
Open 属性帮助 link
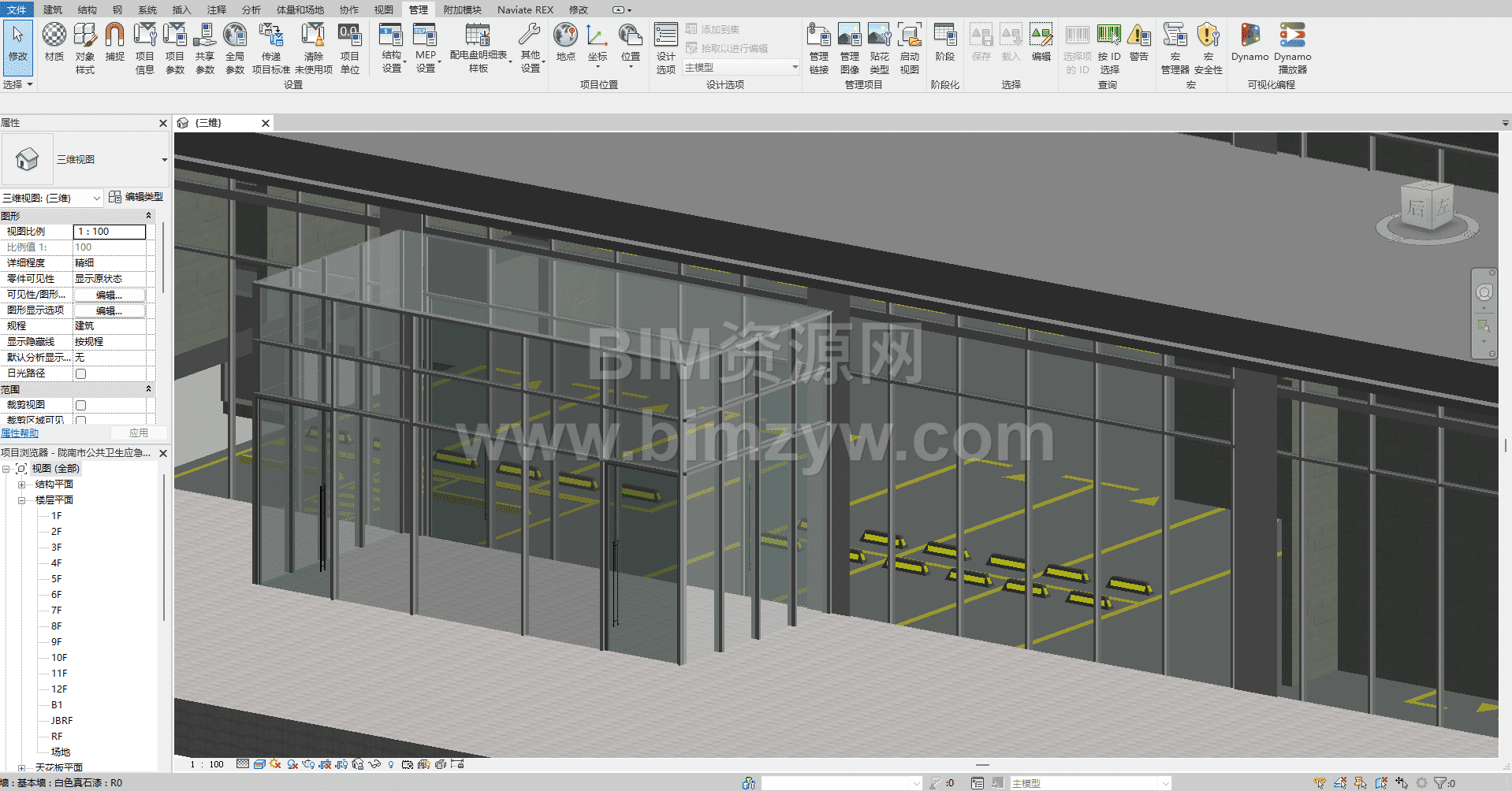(x=20, y=433)
